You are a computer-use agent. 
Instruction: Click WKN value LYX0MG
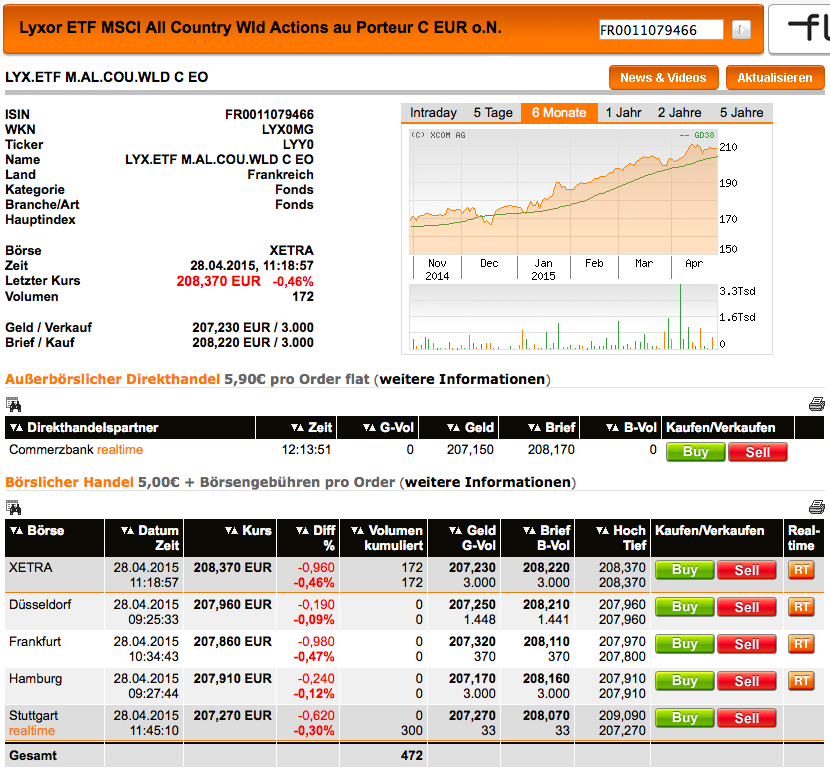287,130
